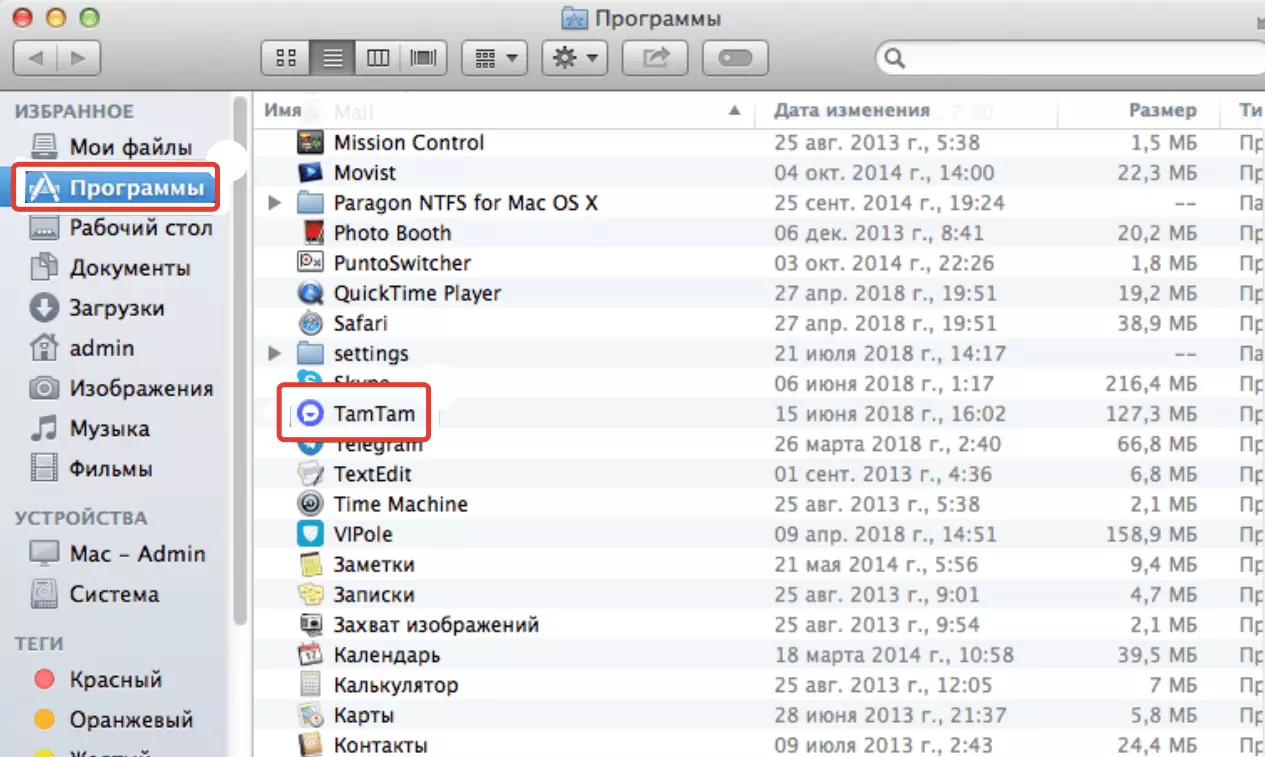Click the Share toolbar button

click(x=654, y=58)
